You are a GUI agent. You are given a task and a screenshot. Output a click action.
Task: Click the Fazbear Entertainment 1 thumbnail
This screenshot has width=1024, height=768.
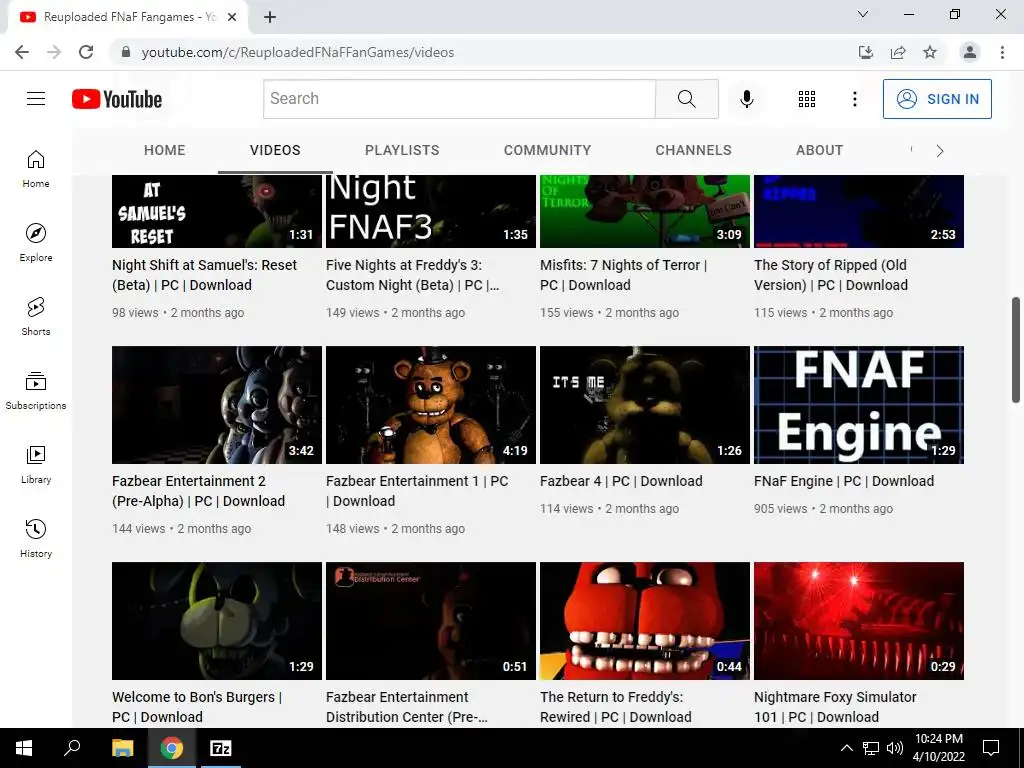click(x=430, y=405)
